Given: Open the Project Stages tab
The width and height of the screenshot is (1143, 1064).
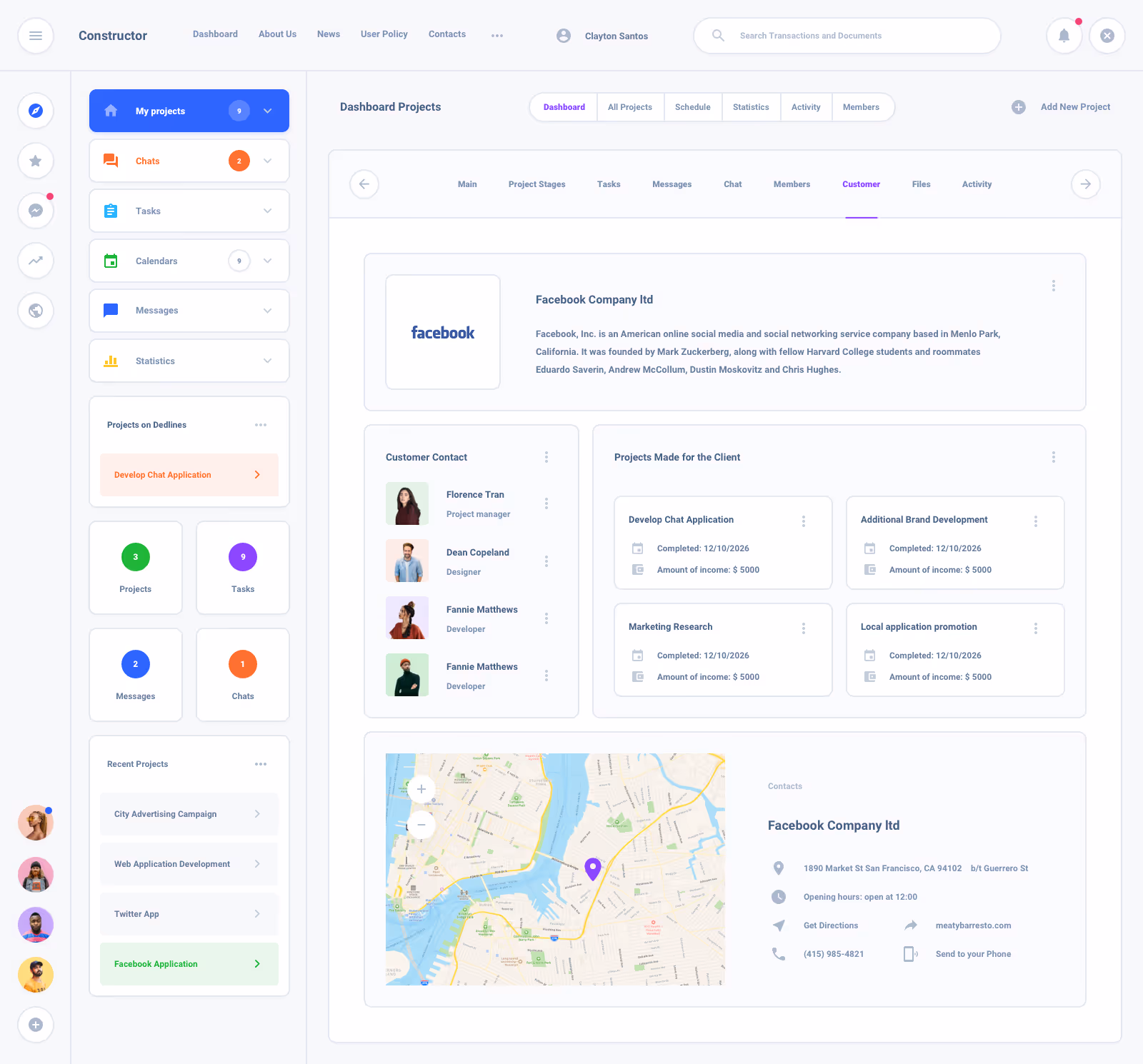Looking at the screenshot, I should [x=537, y=184].
